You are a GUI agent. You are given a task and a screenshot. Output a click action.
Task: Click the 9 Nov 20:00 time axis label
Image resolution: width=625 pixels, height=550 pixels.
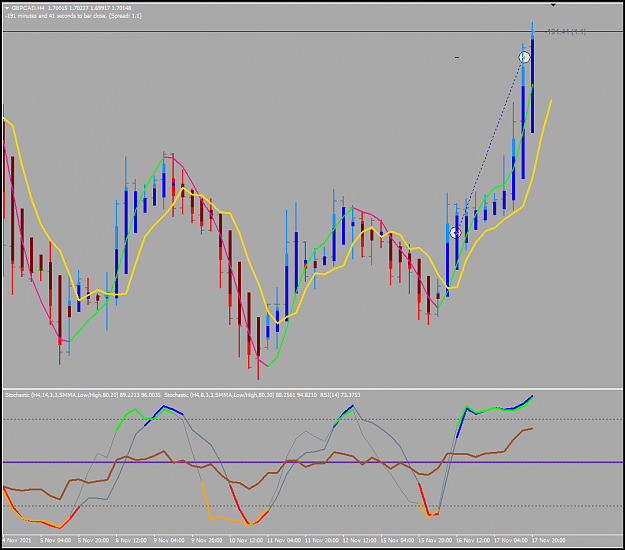click(x=207, y=540)
